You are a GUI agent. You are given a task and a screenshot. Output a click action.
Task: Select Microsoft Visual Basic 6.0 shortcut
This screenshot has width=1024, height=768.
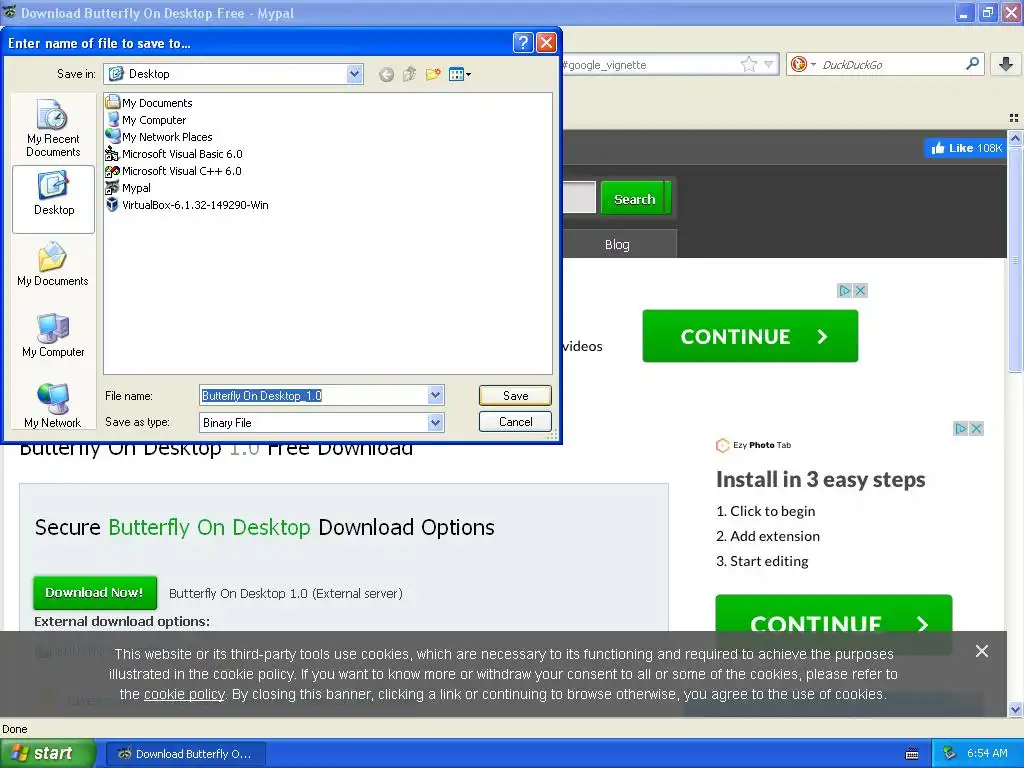174,153
